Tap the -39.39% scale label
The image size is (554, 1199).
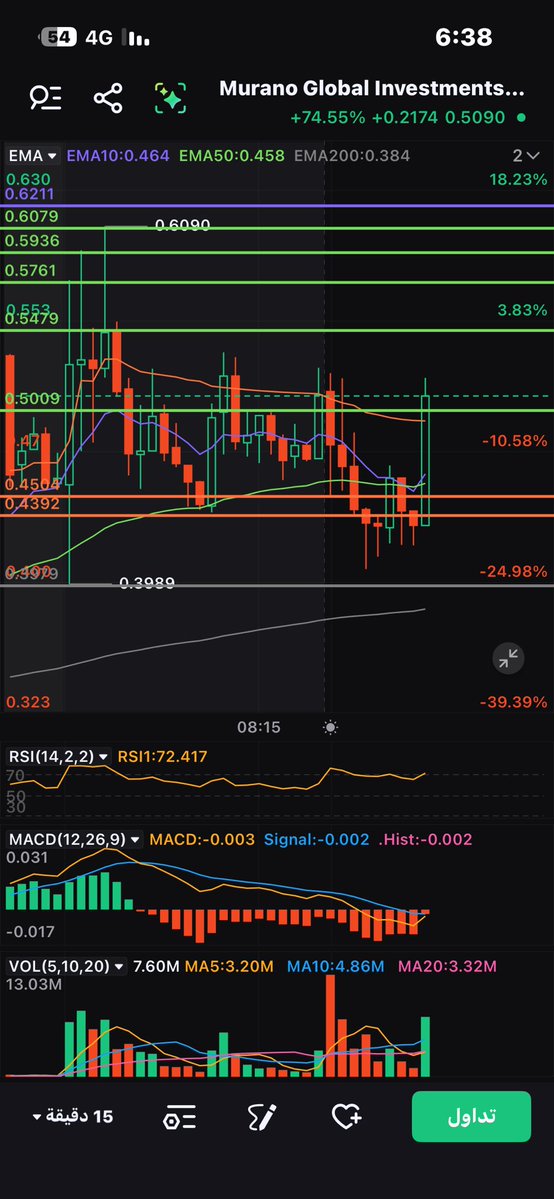pyautogui.click(x=514, y=702)
